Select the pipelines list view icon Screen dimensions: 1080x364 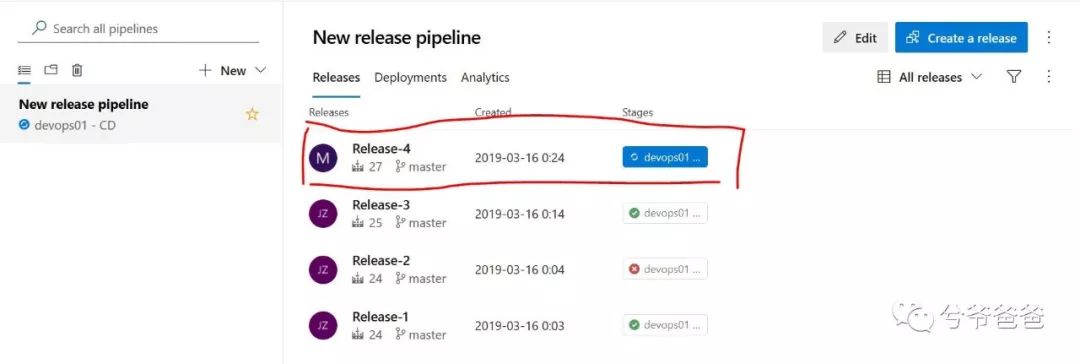(24, 70)
